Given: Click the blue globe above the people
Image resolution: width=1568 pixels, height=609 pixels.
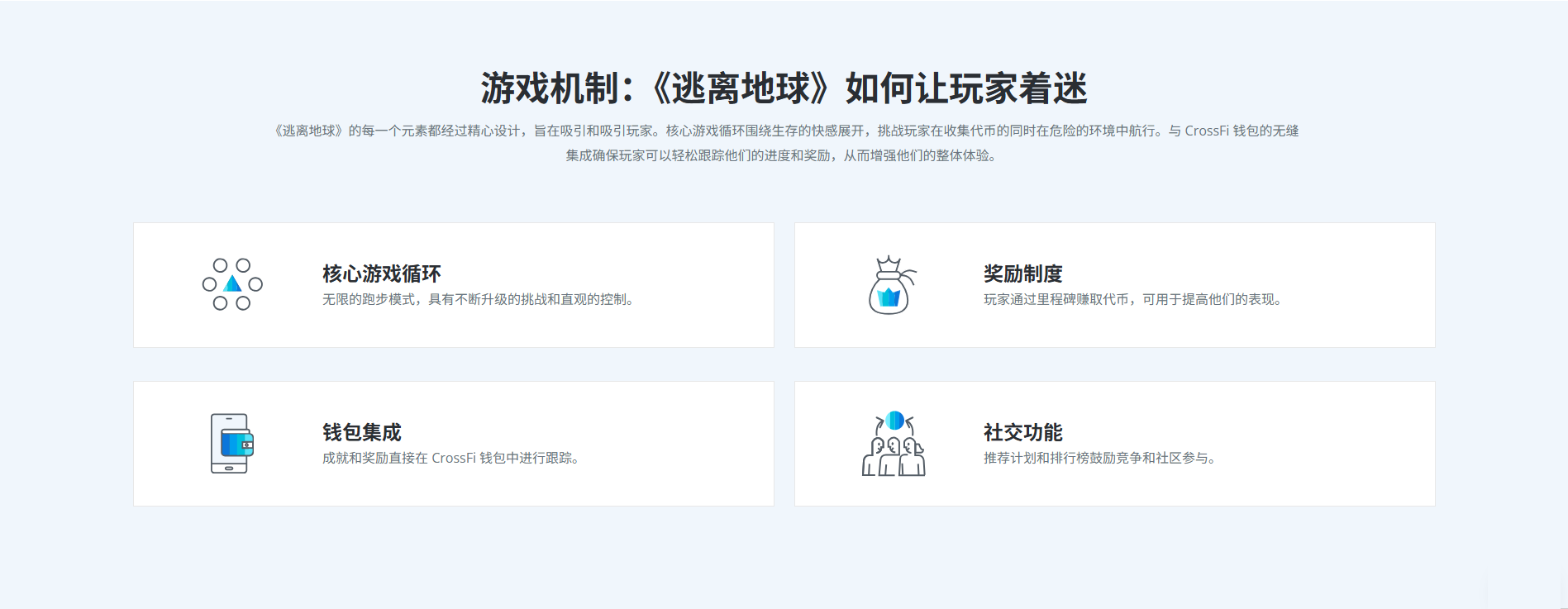Looking at the screenshot, I should click(894, 421).
